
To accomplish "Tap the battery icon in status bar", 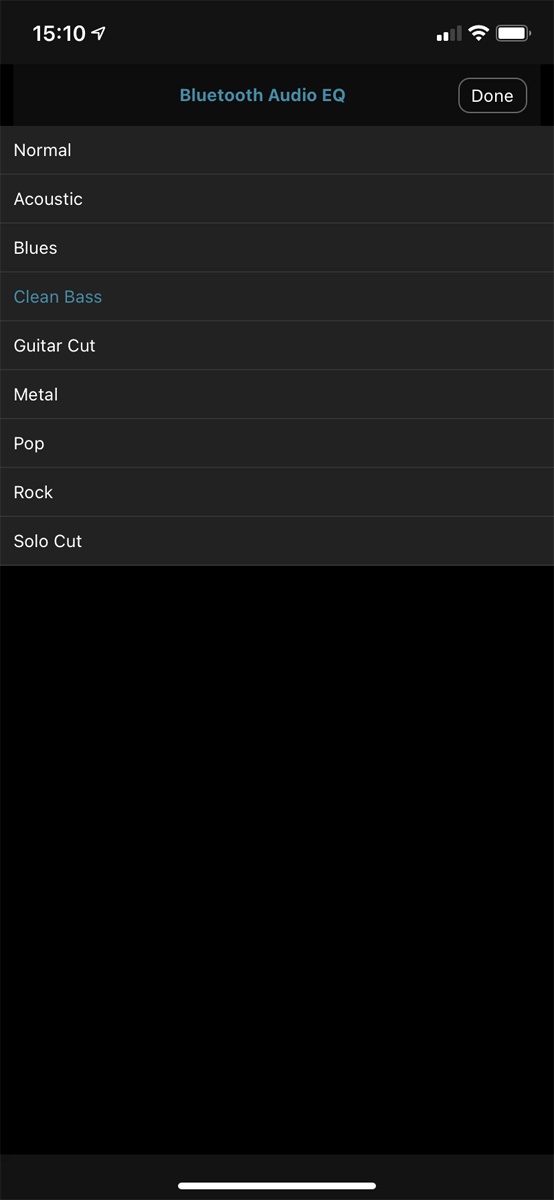I will tap(513, 33).
